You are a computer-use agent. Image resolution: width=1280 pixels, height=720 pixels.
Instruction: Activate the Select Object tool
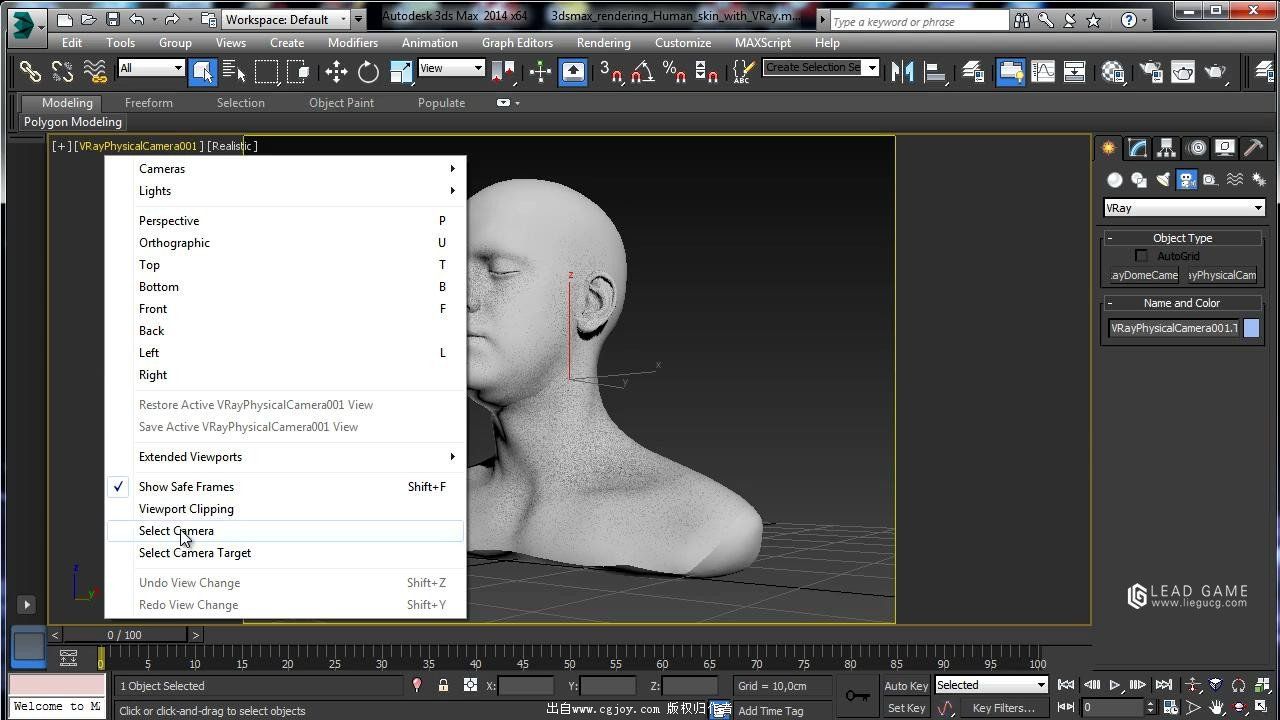202,71
